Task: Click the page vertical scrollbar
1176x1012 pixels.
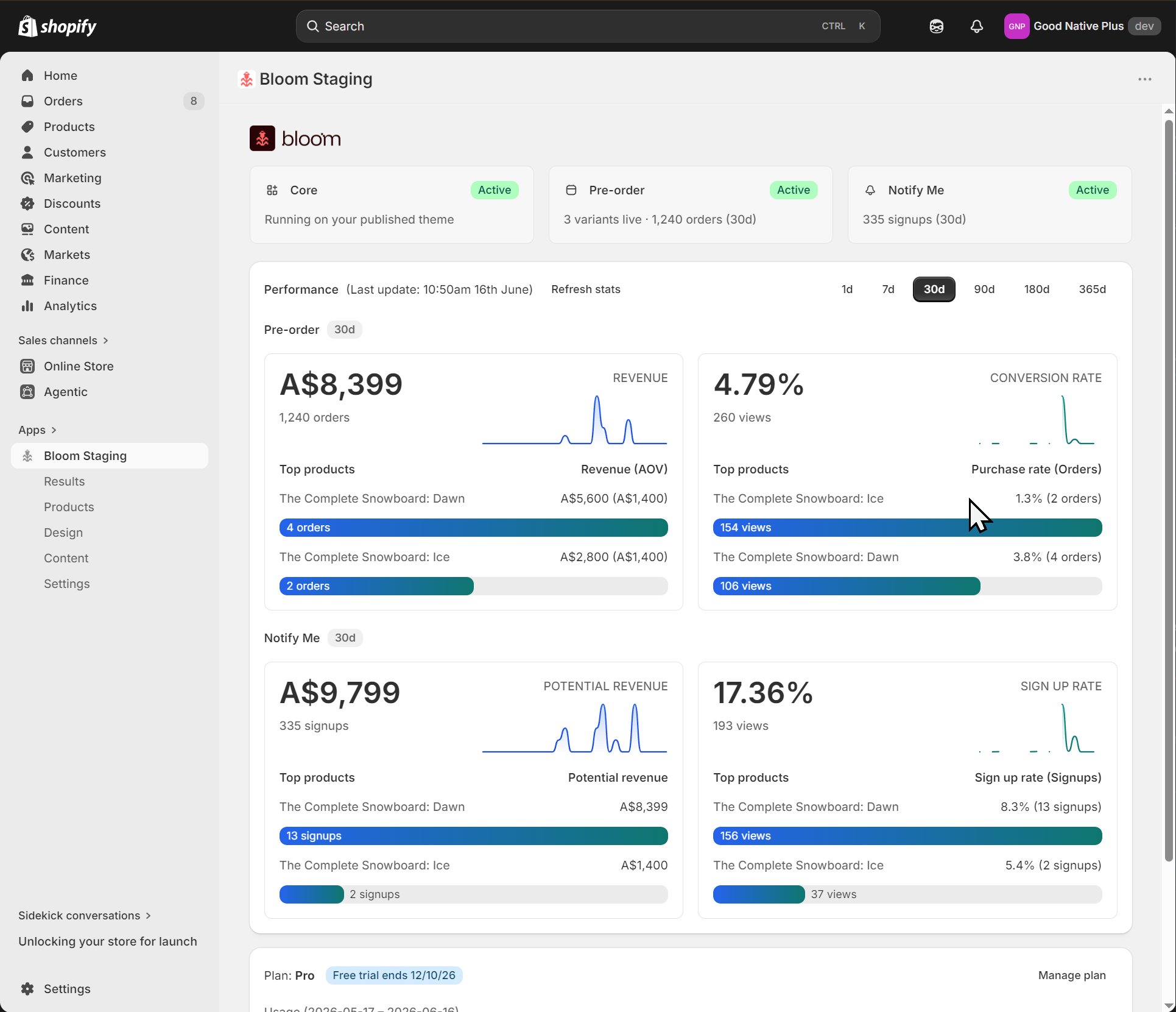Action: coord(1169,490)
